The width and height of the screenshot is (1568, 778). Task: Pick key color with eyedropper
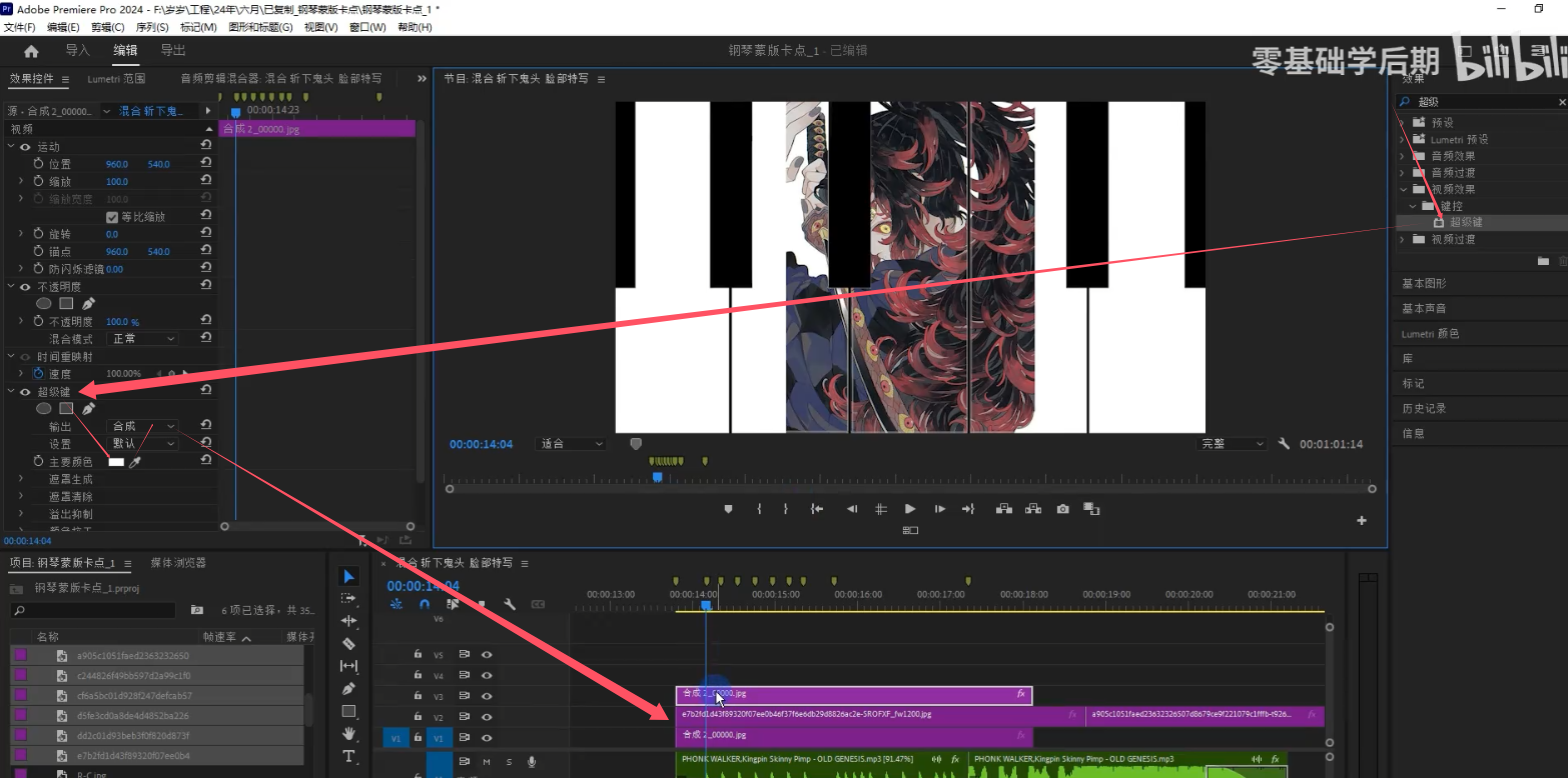pos(135,462)
